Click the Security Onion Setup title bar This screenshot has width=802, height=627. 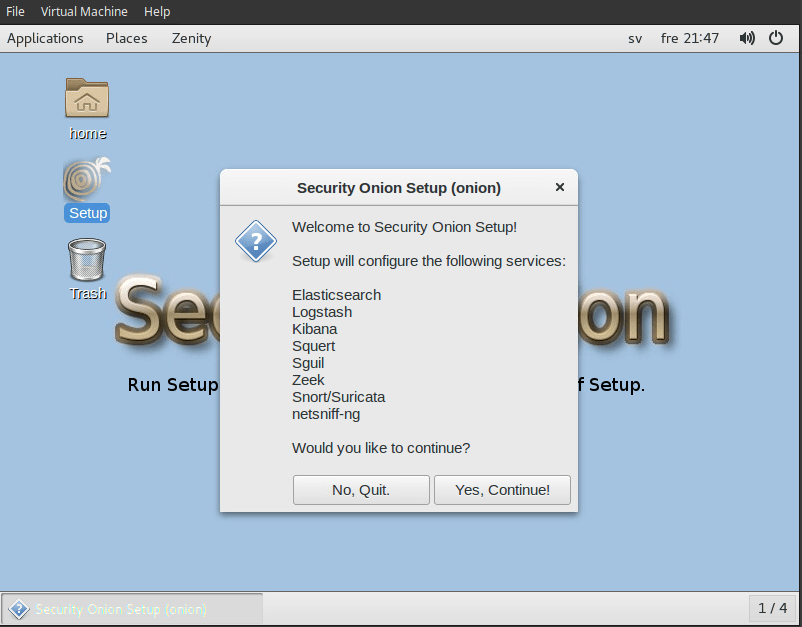click(x=398, y=188)
